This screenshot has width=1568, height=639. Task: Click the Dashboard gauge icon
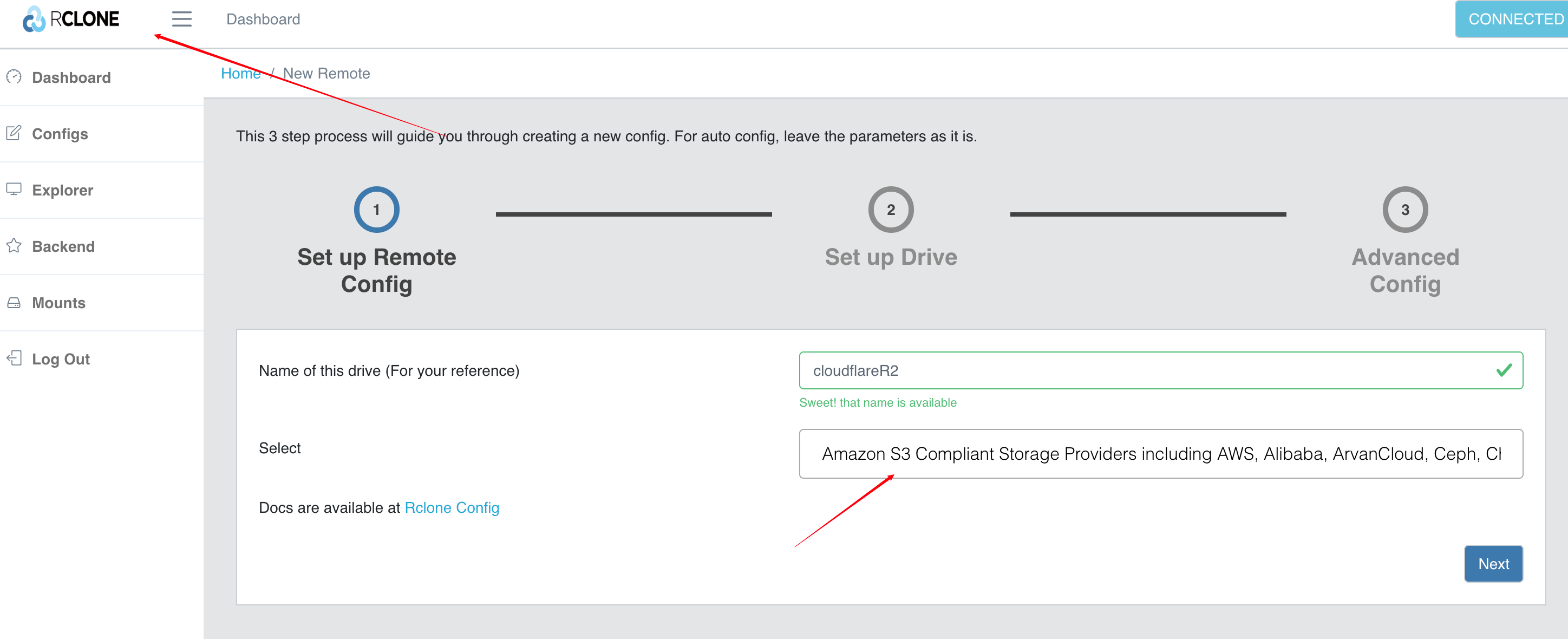pyautogui.click(x=14, y=77)
